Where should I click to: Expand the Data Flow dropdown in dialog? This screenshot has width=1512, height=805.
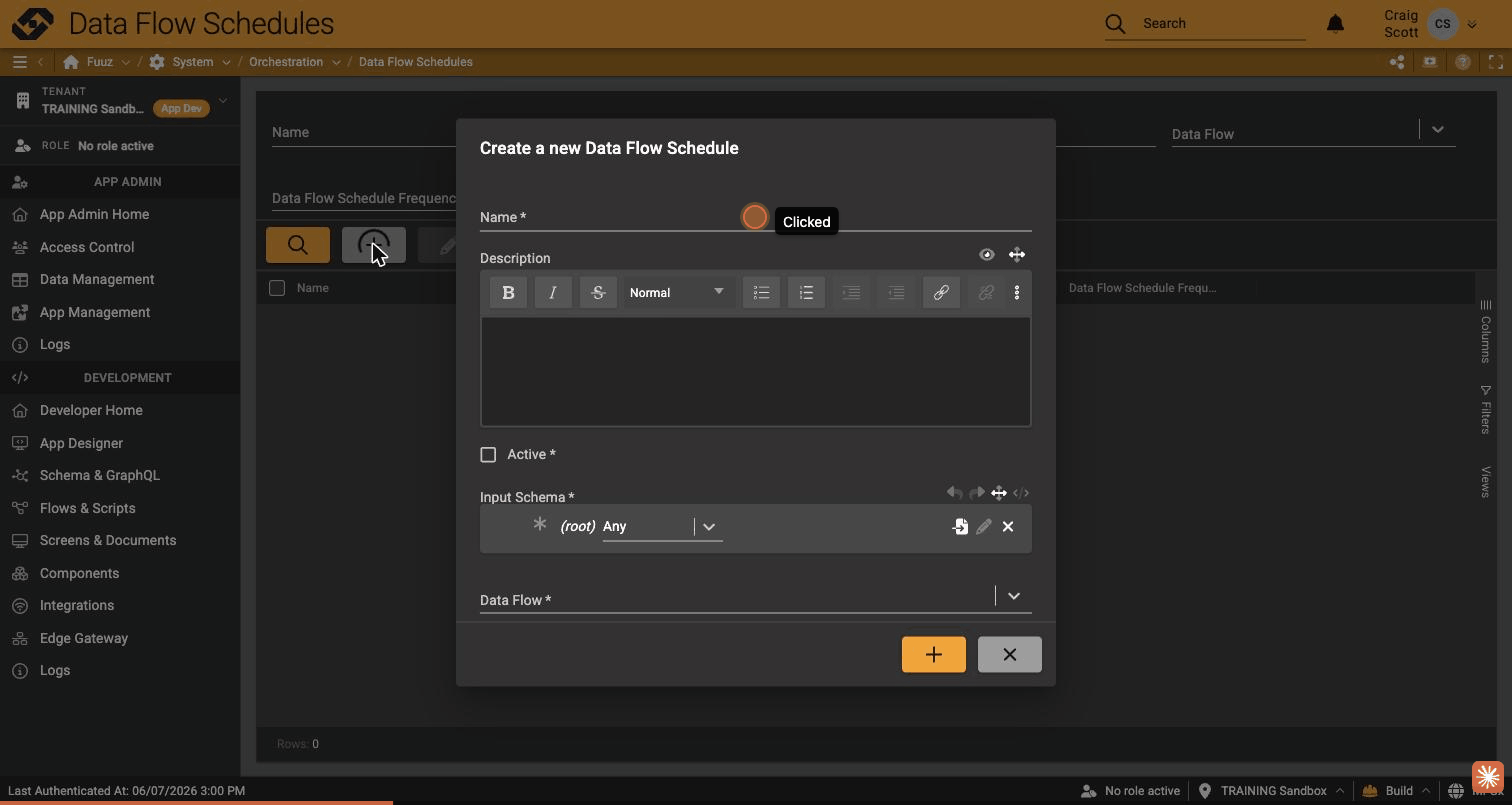click(1014, 596)
